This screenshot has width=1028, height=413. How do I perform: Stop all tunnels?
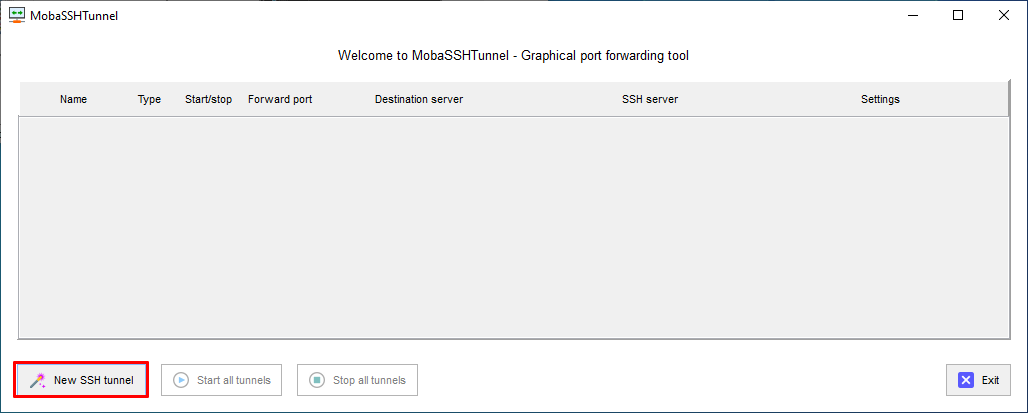(357, 380)
